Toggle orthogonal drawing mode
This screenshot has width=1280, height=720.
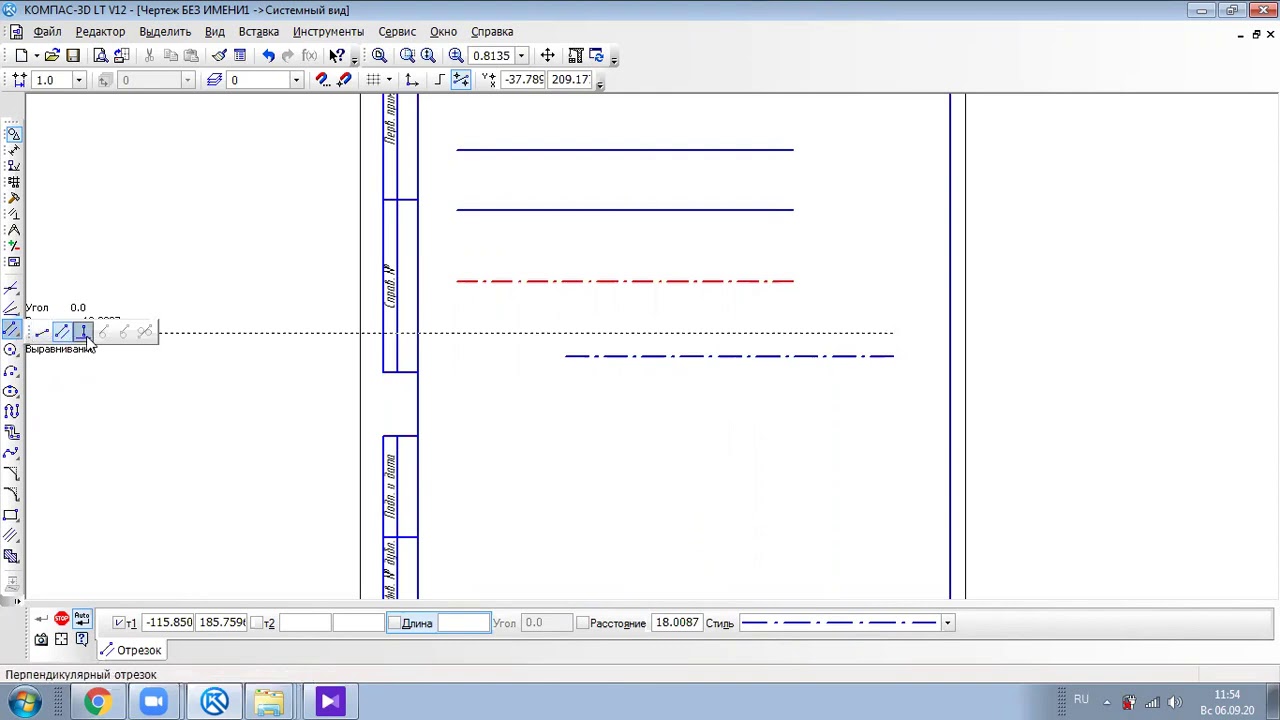(439, 80)
